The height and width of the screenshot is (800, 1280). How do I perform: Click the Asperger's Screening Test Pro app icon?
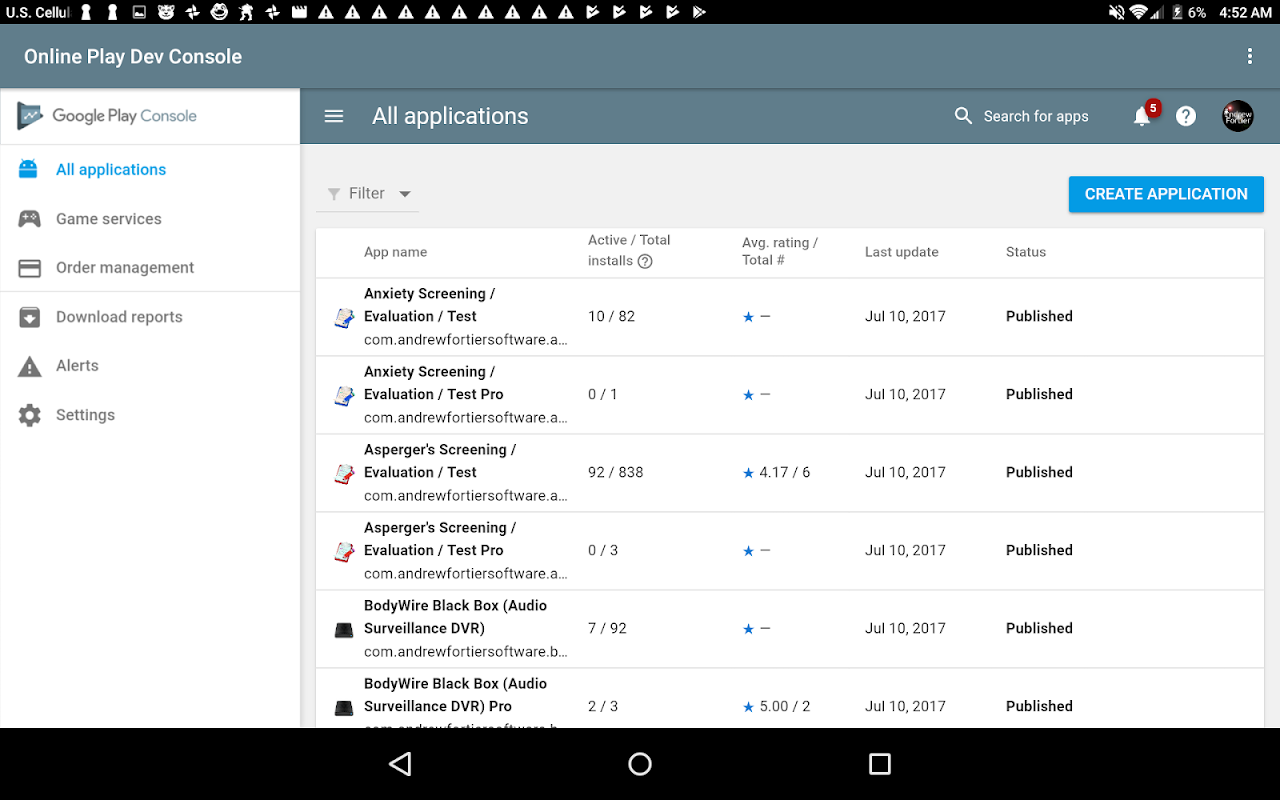click(x=344, y=551)
